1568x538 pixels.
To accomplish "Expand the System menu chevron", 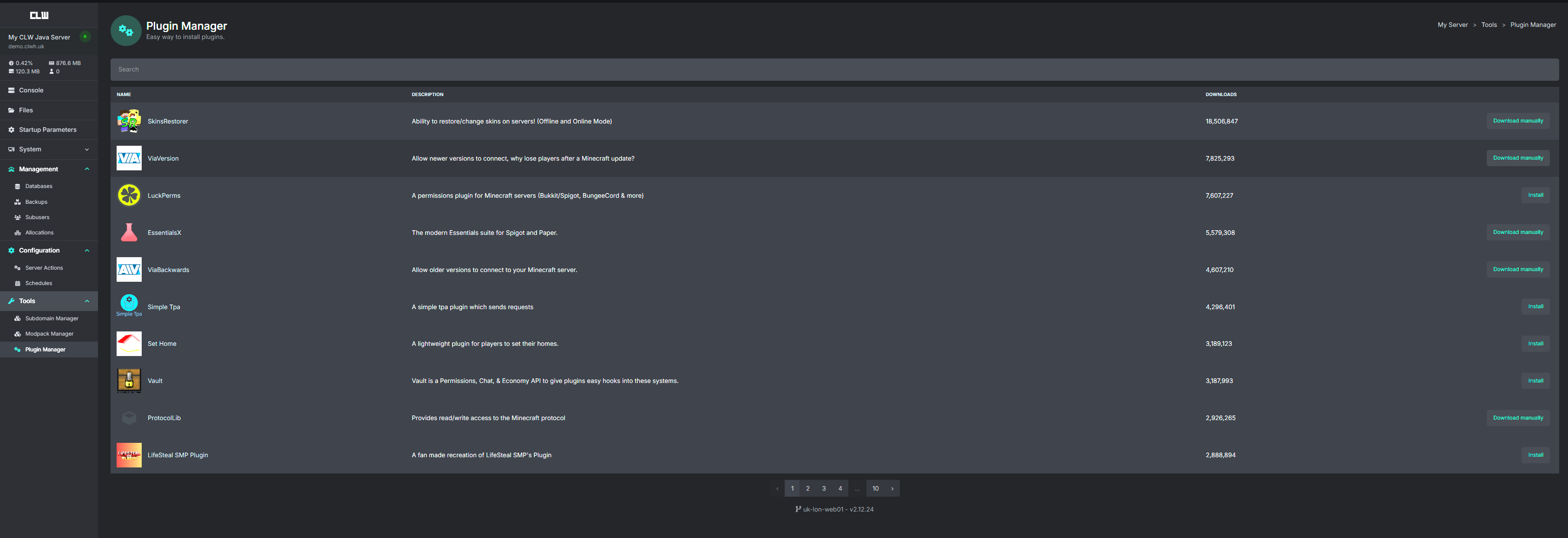I will (87, 149).
